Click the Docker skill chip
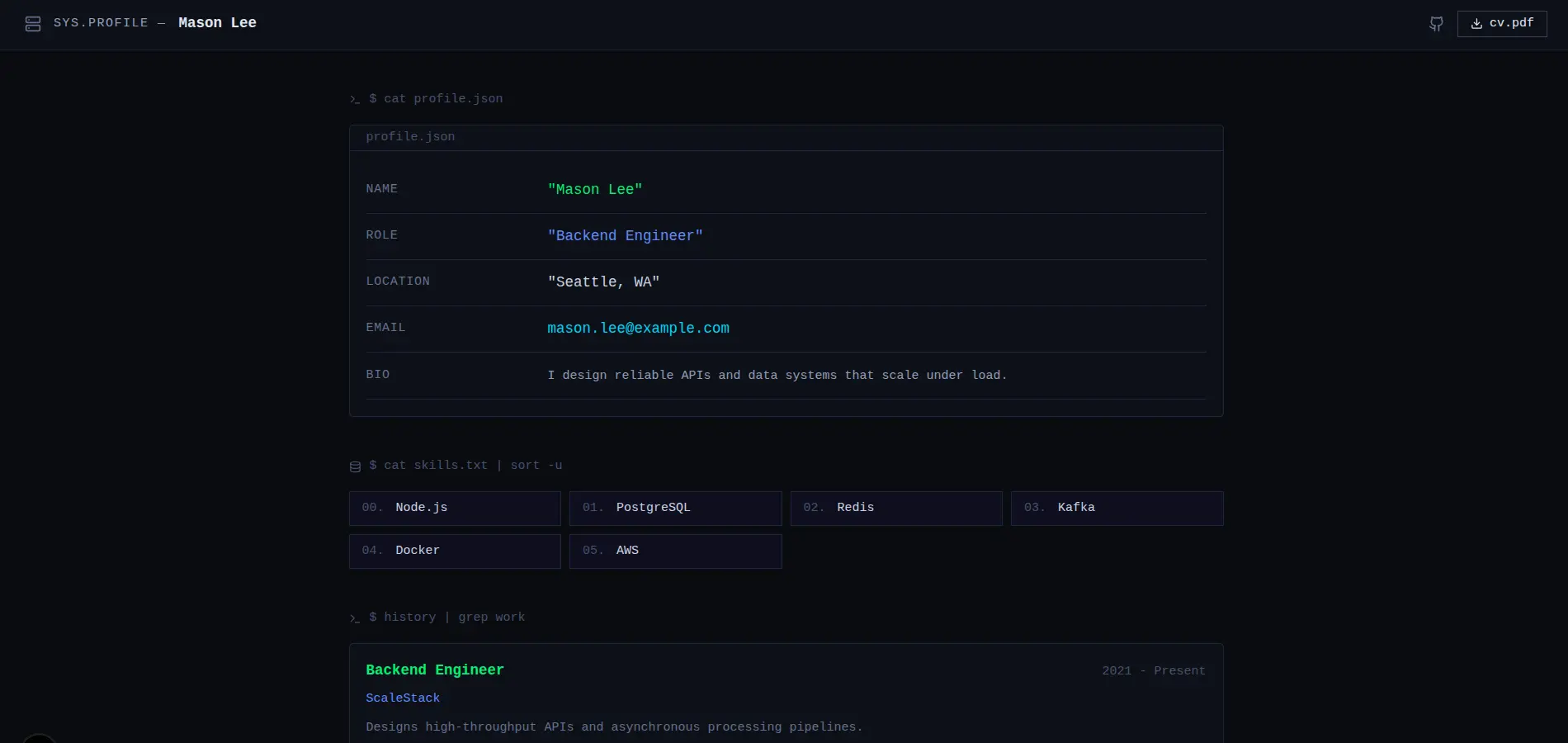This screenshot has width=1568, height=743. click(455, 551)
